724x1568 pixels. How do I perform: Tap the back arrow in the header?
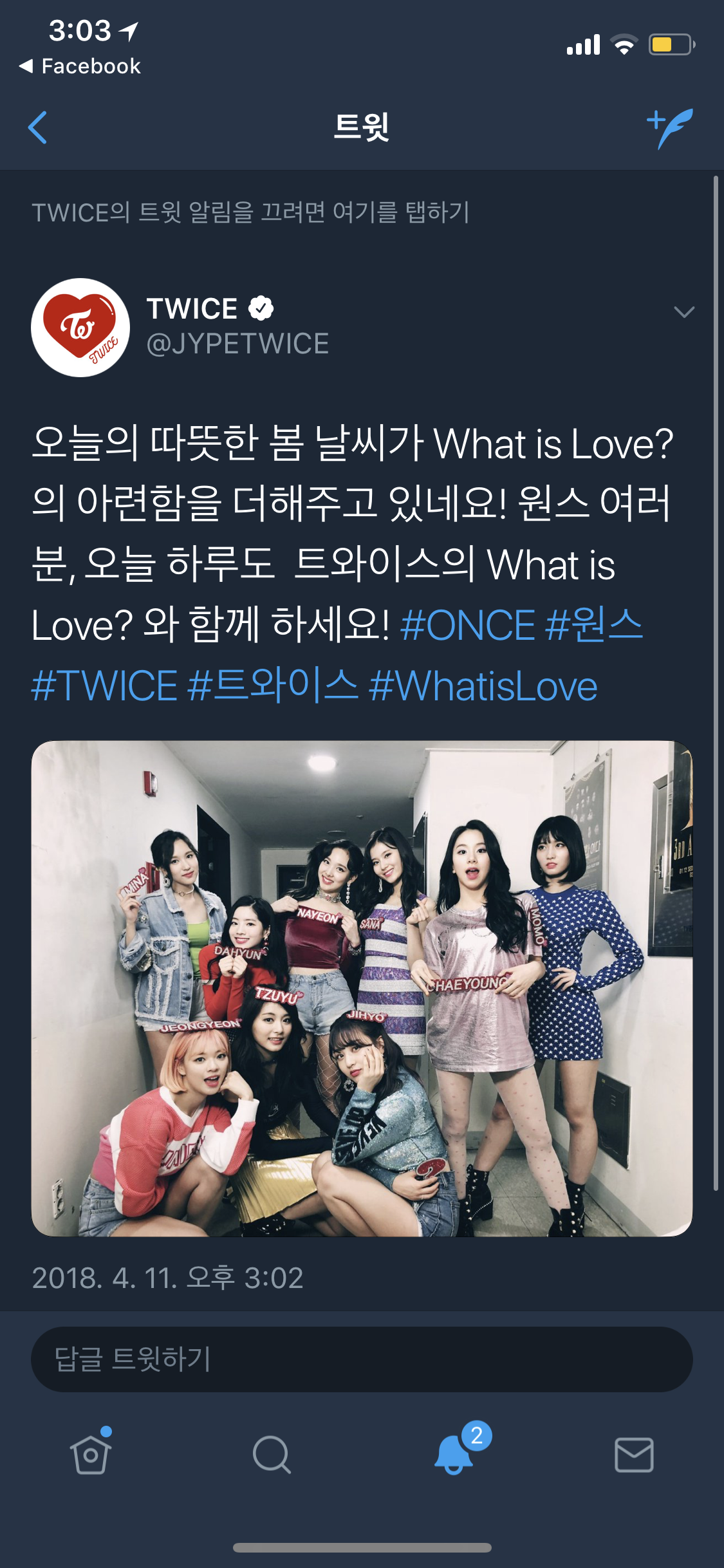[x=38, y=127]
